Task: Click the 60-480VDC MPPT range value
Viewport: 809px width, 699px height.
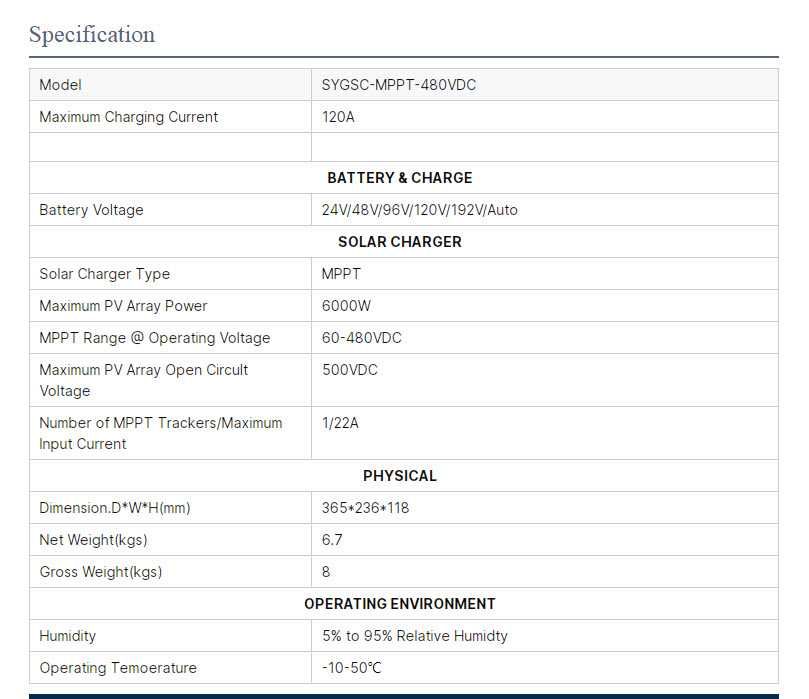Action: coord(361,338)
